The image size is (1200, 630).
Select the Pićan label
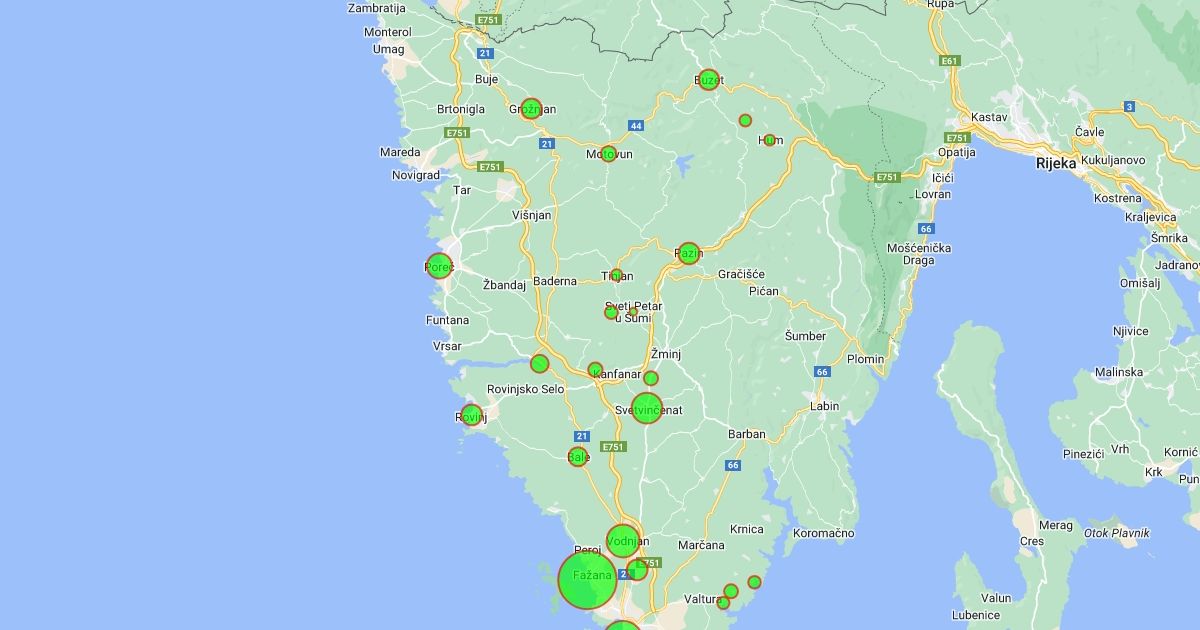(x=764, y=291)
